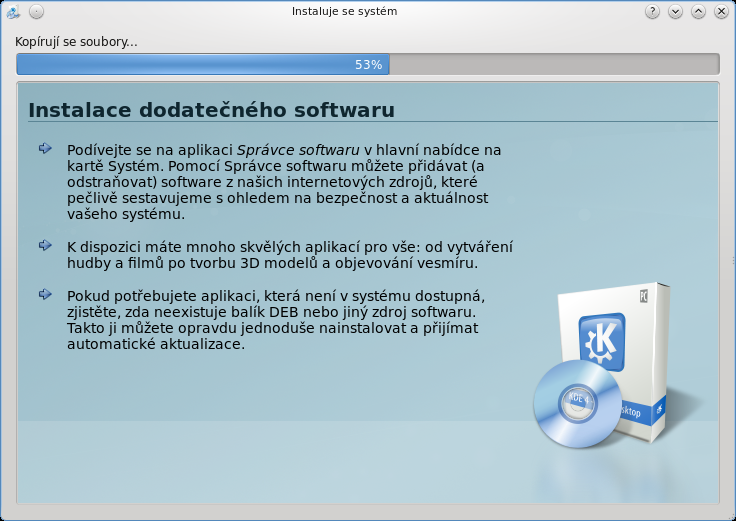Click arrow bullet next to 'K dispozici máte'
736x521 pixels.
click(45, 245)
